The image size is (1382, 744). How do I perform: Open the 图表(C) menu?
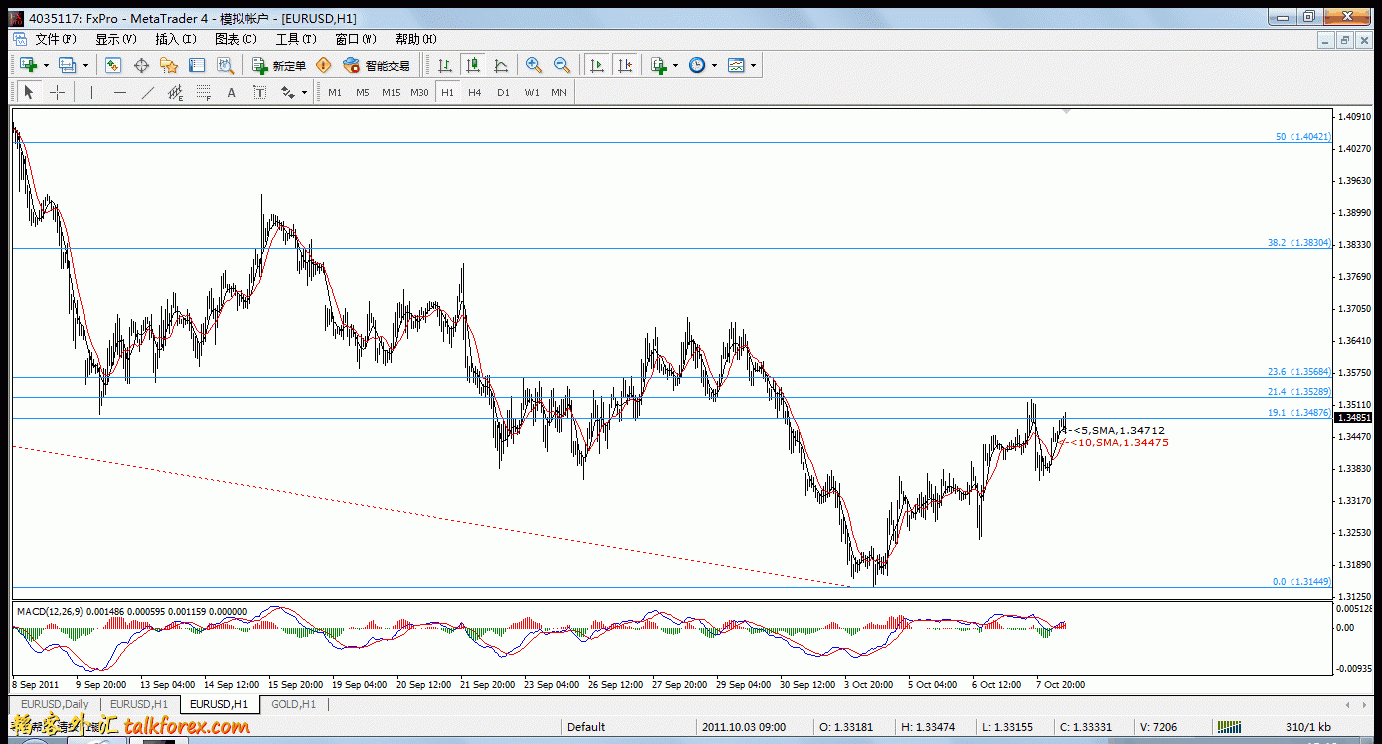pos(236,39)
